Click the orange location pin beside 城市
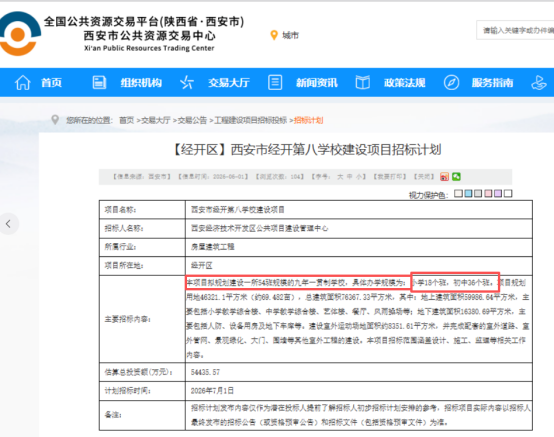Viewport: 554px width, 437px height. [x=274, y=35]
